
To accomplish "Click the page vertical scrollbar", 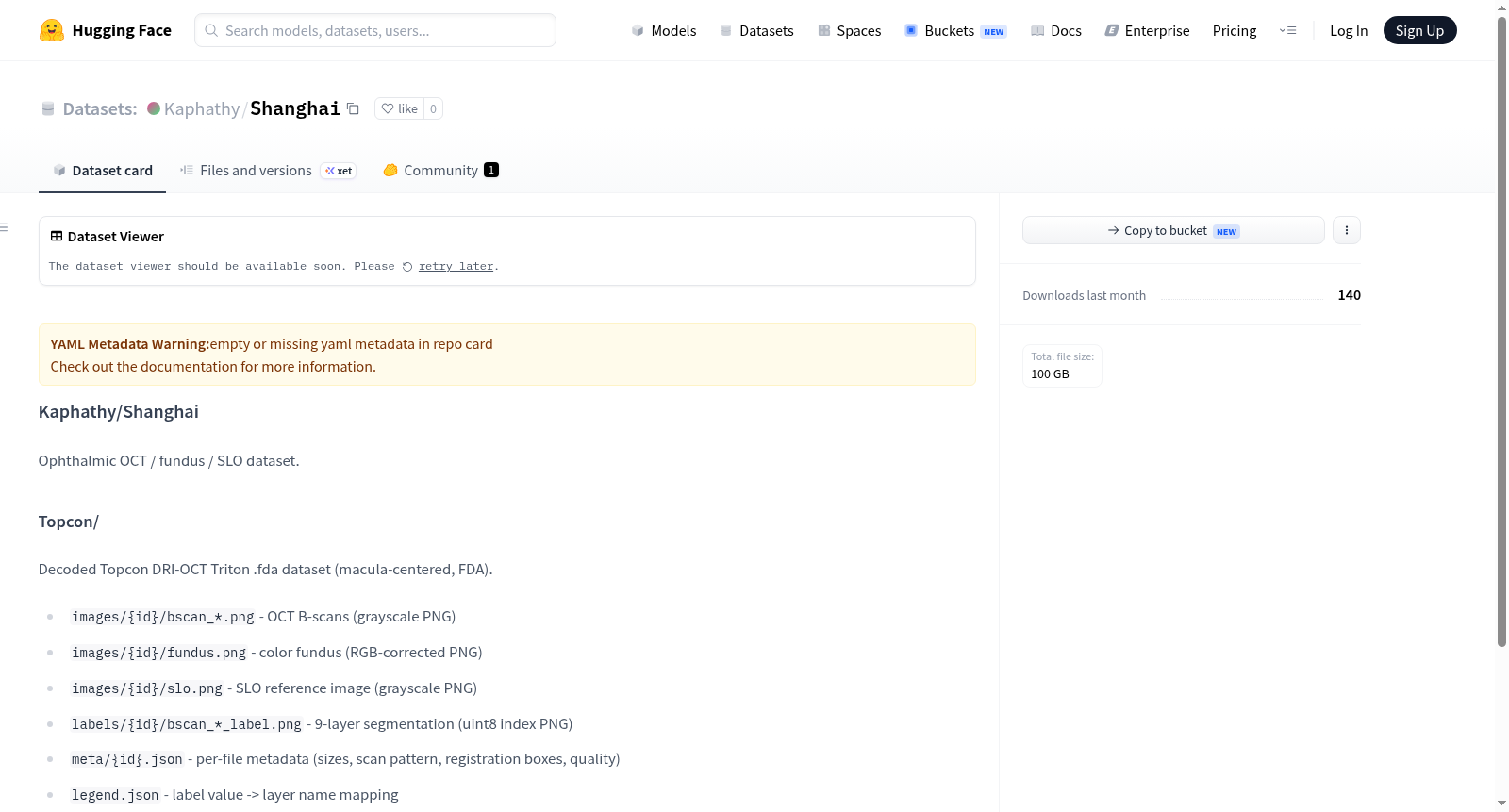I will 1501,330.
